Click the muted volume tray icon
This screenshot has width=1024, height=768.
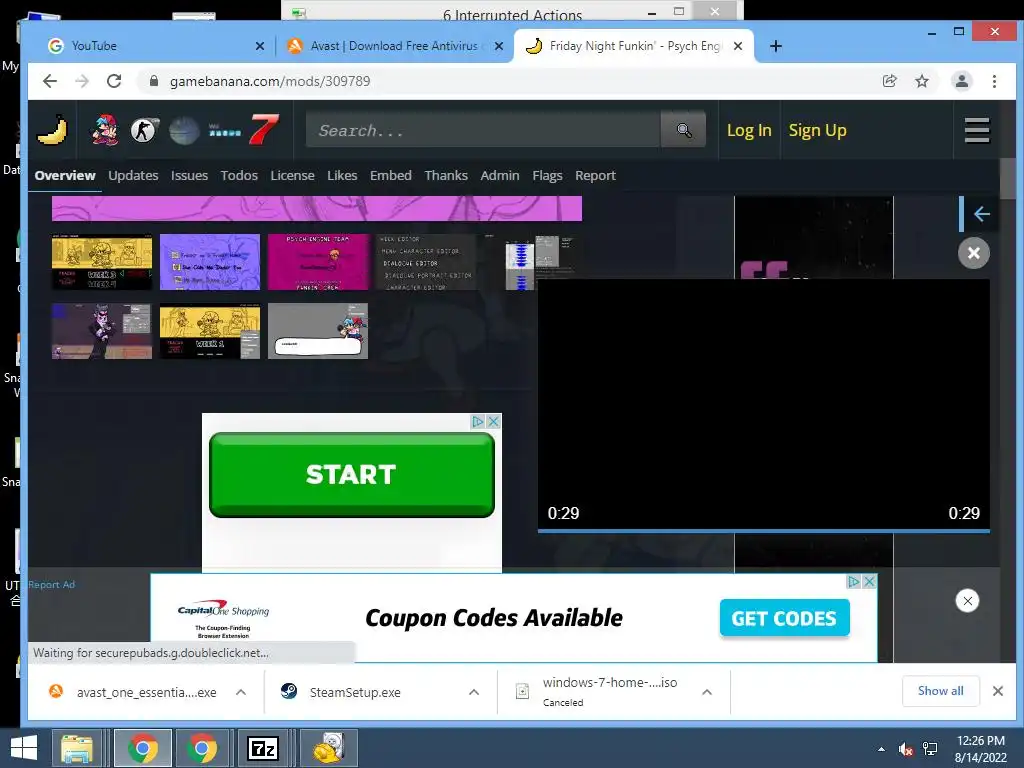coord(905,749)
